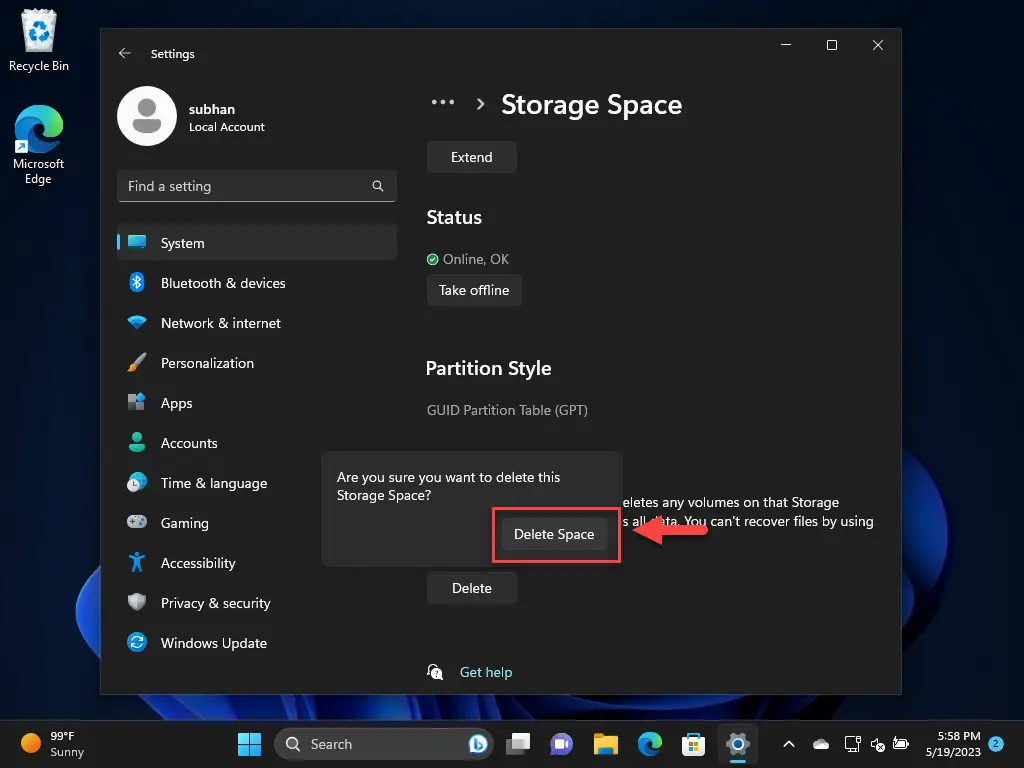Open the Windows Start menu

tap(249, 744)
